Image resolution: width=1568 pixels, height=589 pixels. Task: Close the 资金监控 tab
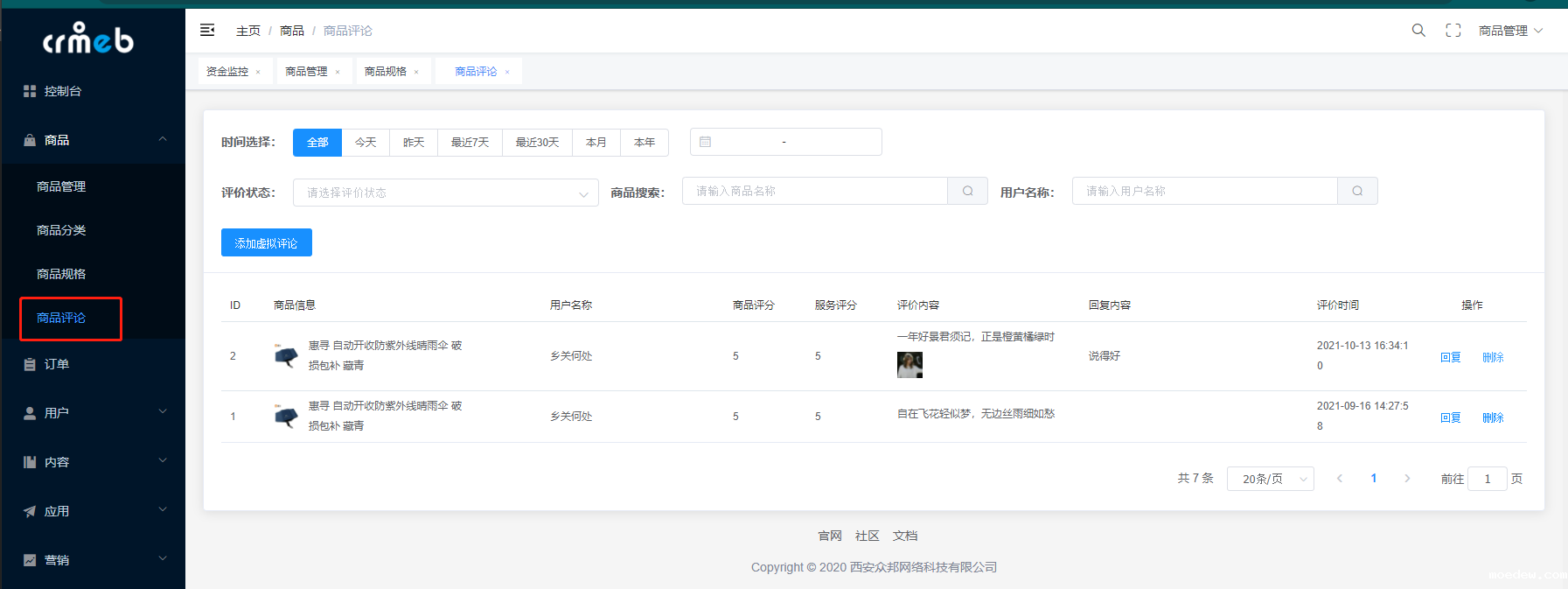pyautogui.click(x=258, y=72)
